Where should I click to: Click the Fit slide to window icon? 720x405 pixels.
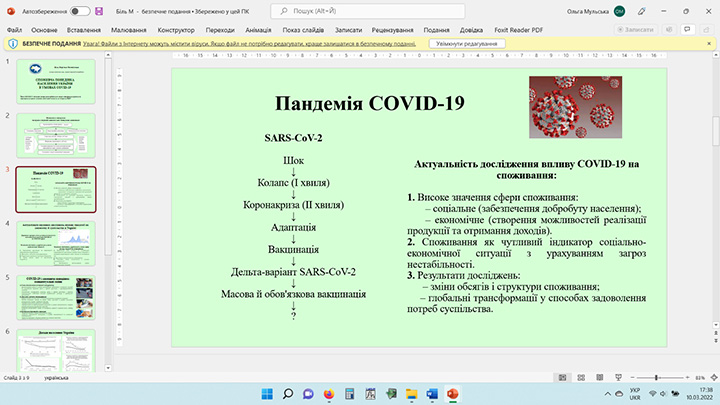point(714,377)
